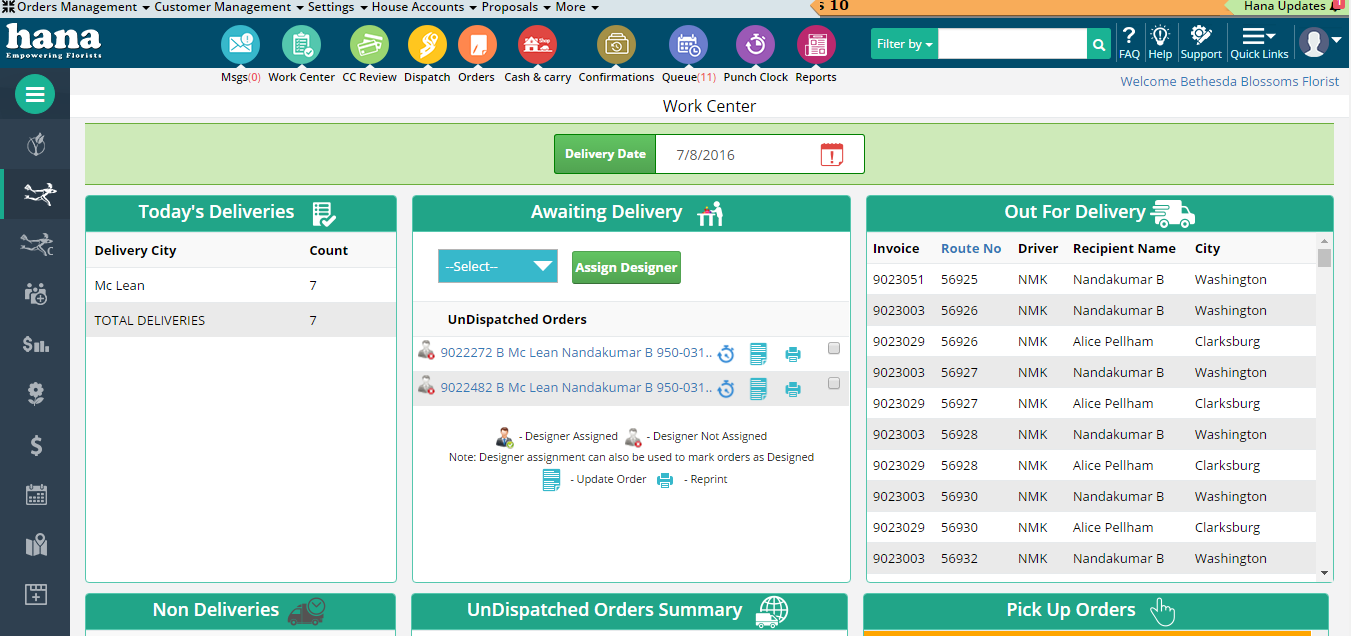Open the Filter by dropdown

tap(904, 44)
